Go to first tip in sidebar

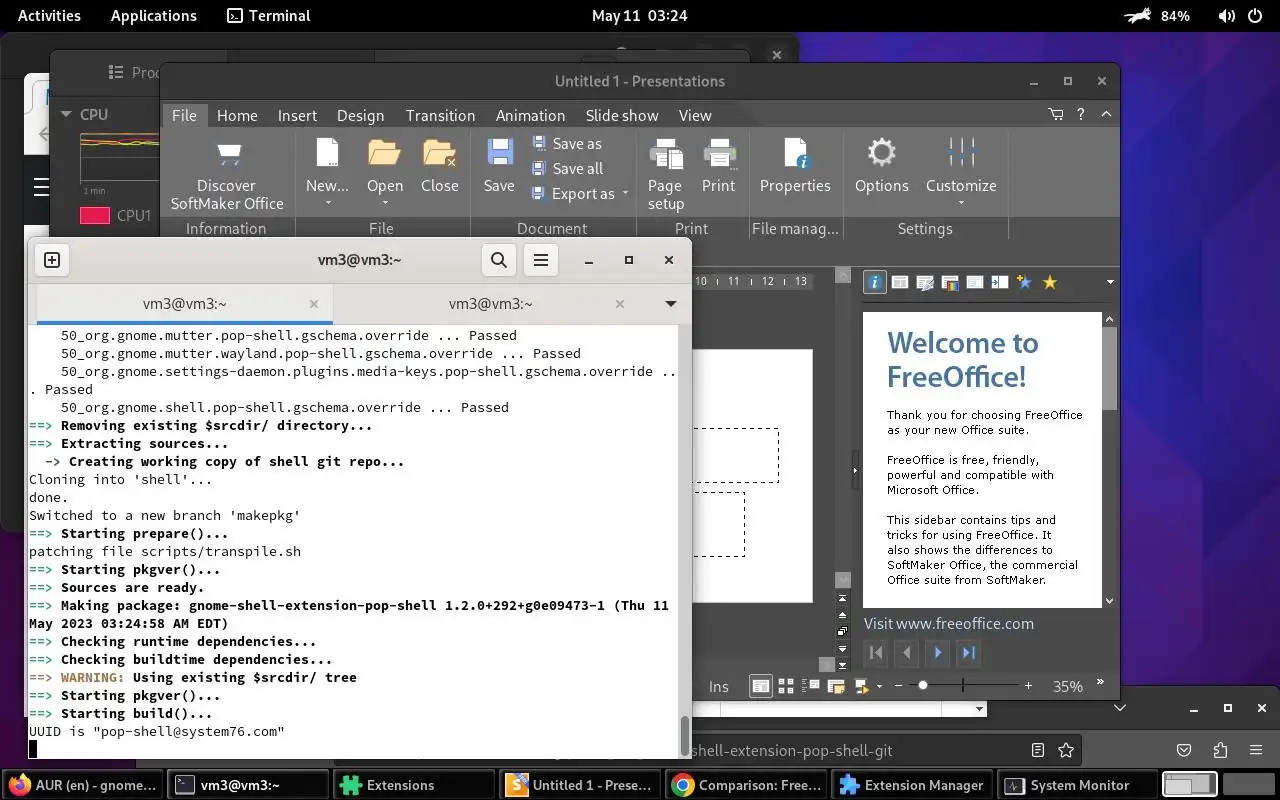[876, 653]
